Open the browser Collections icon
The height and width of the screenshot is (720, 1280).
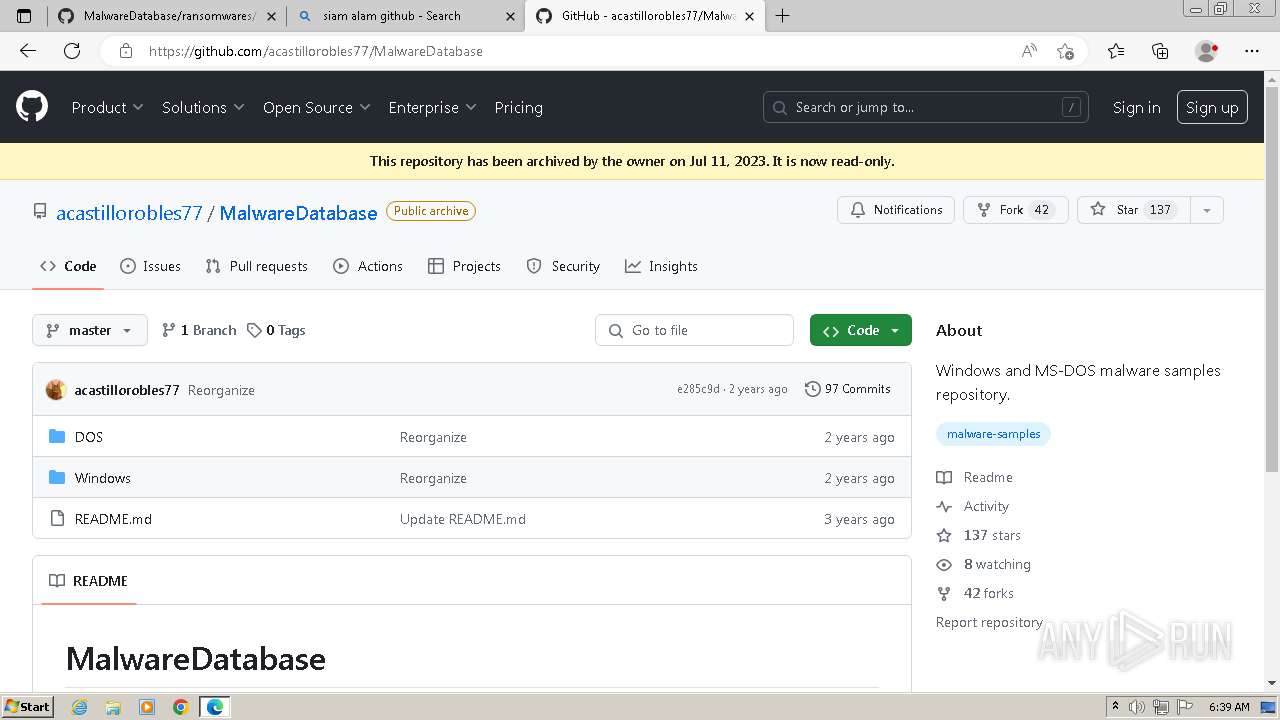point(1160,51)
